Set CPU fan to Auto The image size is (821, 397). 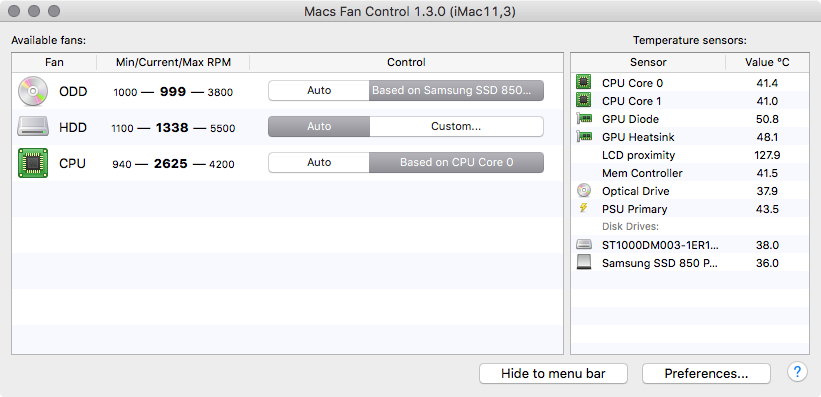(x=319, y=163)
